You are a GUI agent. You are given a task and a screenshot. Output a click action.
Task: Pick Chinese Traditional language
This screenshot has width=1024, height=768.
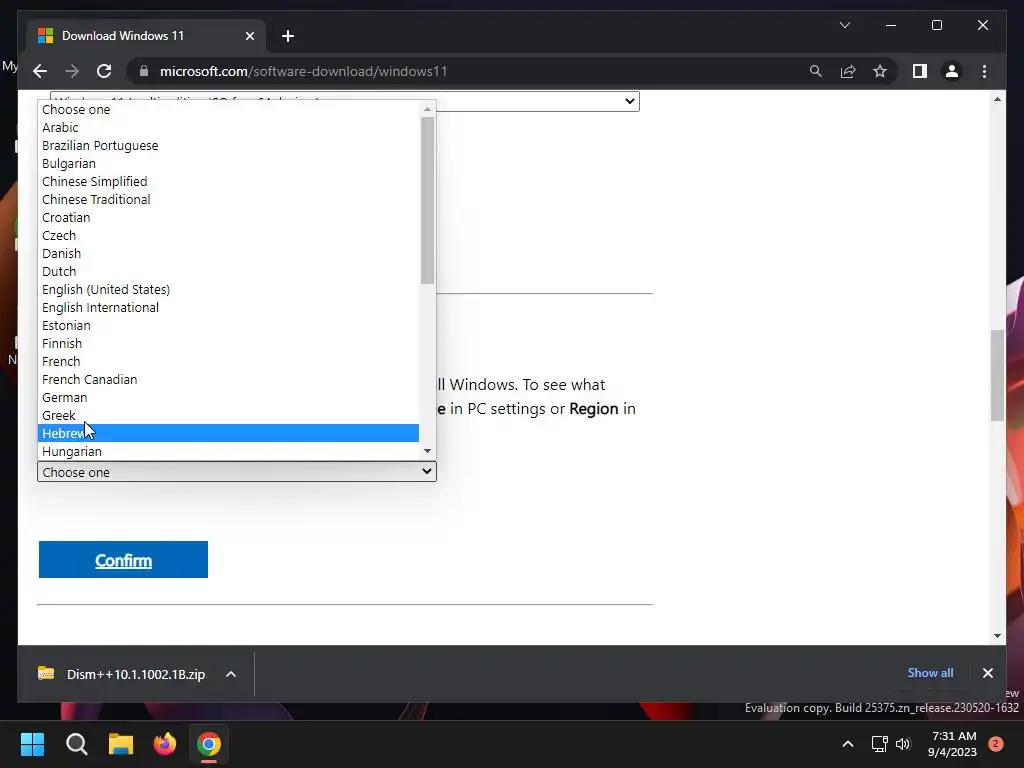click(x=228, y=199)
